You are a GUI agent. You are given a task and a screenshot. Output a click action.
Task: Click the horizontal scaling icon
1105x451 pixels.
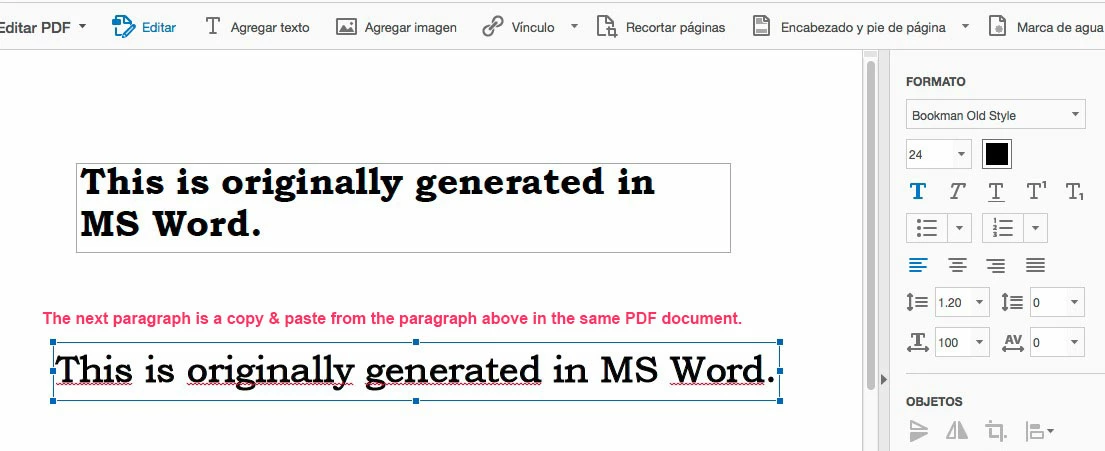918,342
